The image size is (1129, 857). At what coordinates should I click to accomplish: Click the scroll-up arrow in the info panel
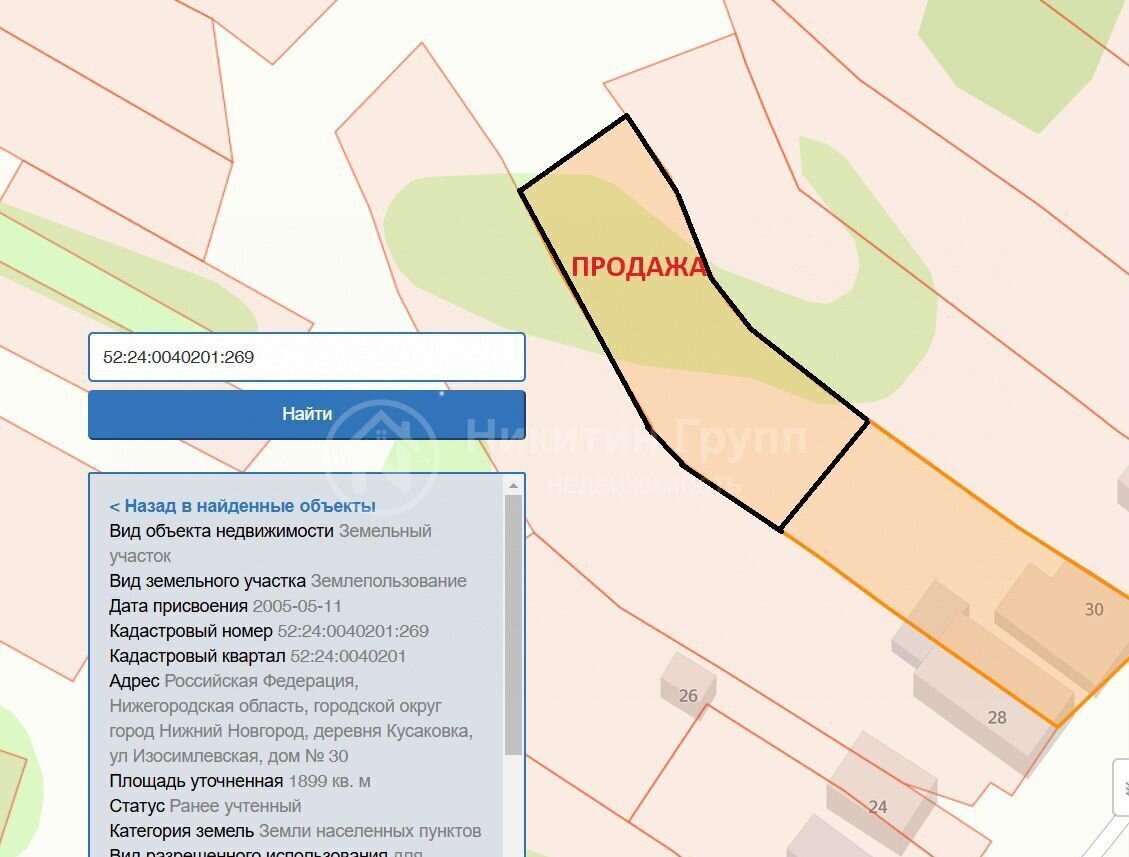[x=513, y=486]
